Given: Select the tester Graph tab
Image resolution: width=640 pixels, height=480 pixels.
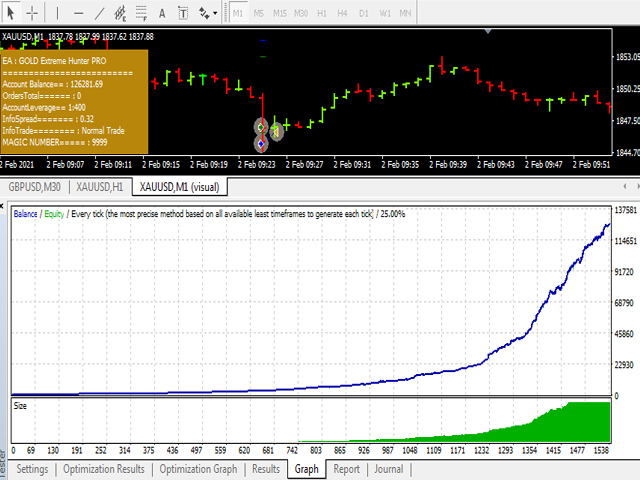Looking at the screenshot, I should coord(307,469).
